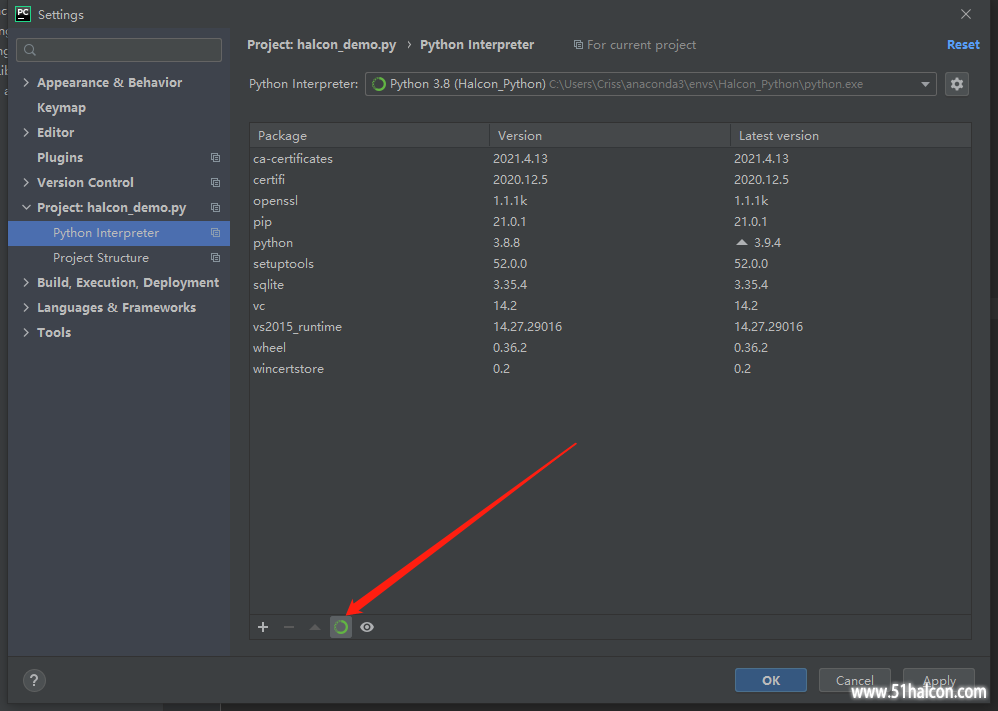Open the Keymap settings page
Viewport: 998px width, 711px height.
coord(61,108)
